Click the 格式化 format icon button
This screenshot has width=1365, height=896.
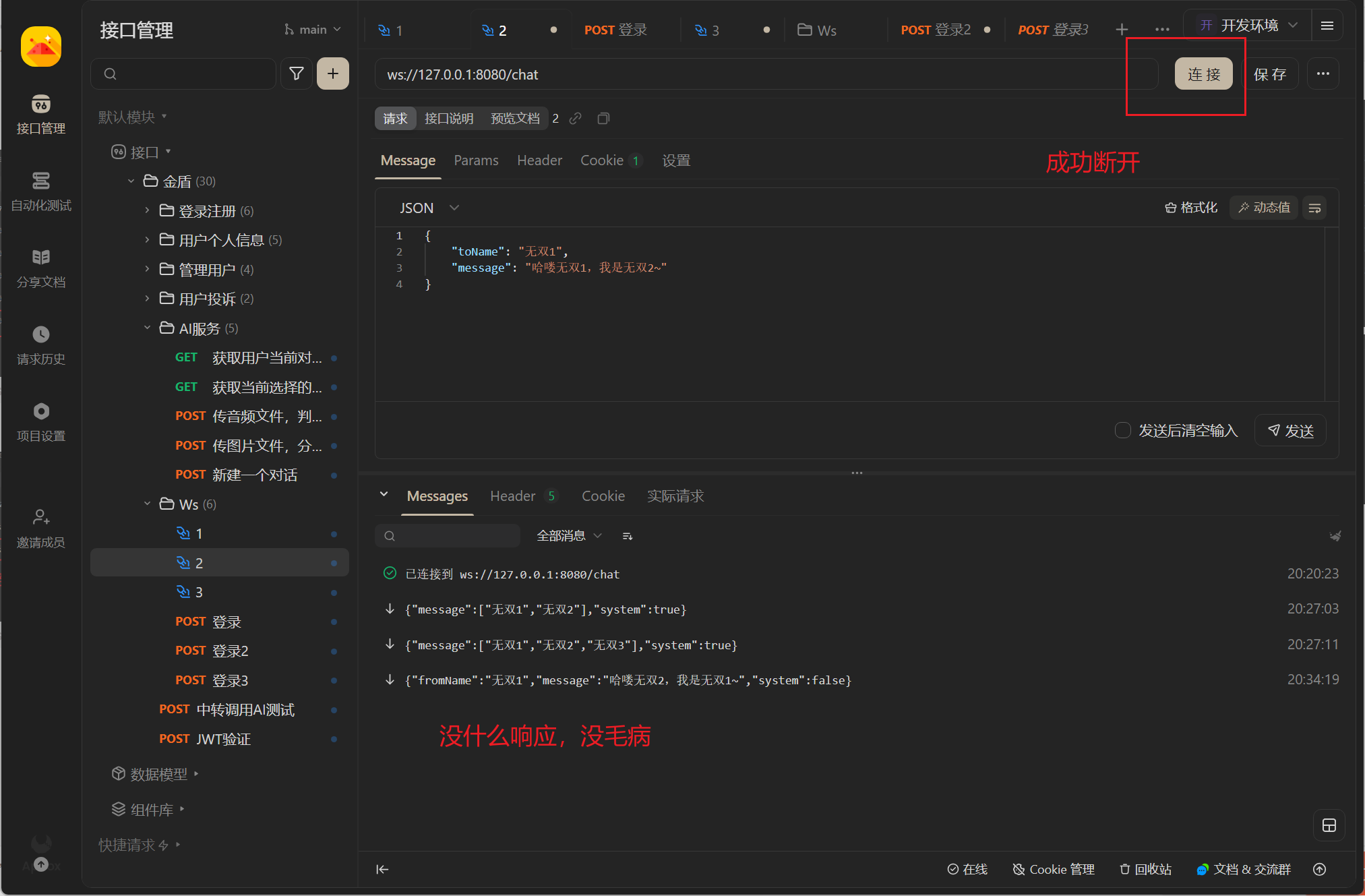1191,208
